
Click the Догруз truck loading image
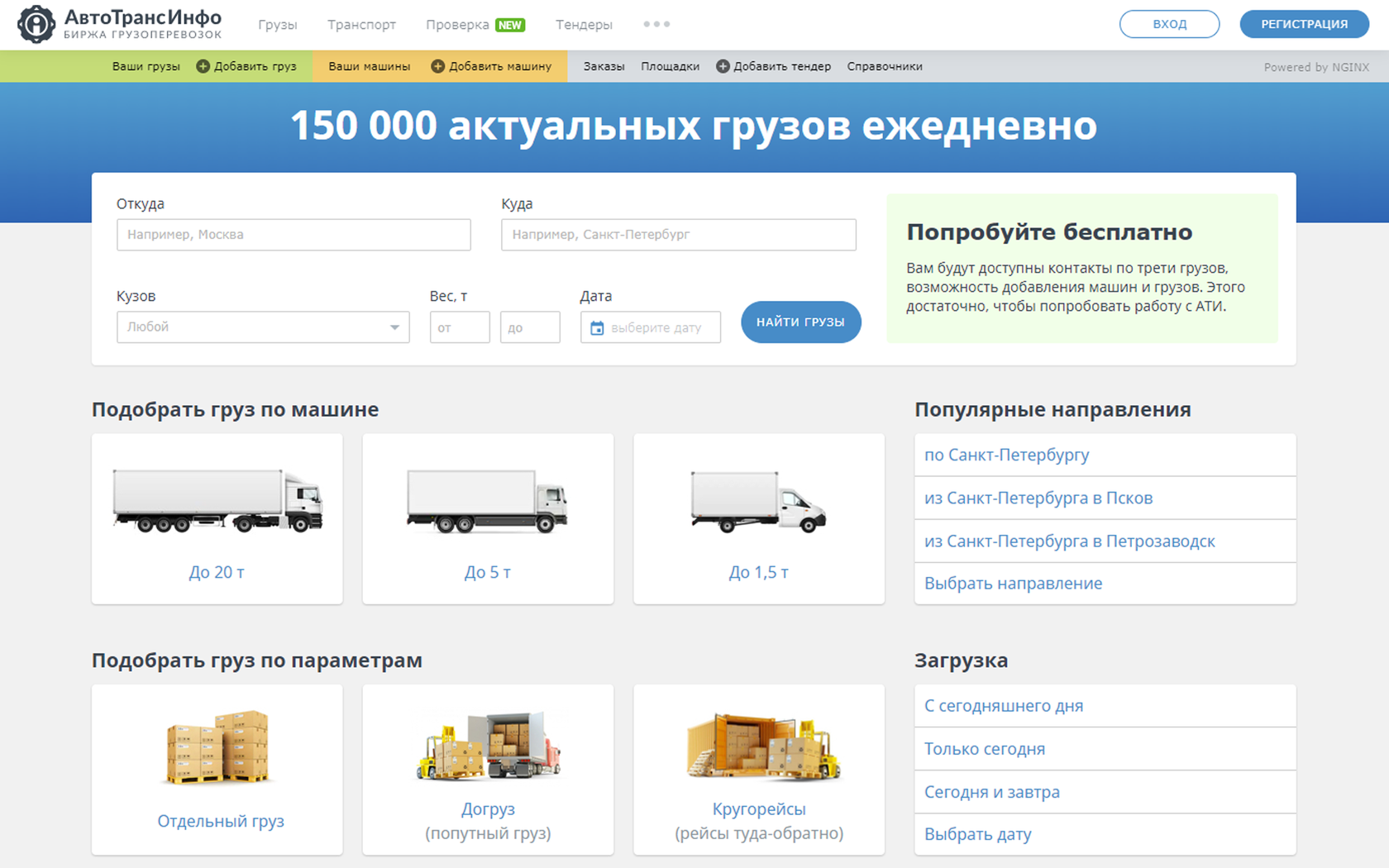(489, 746)
